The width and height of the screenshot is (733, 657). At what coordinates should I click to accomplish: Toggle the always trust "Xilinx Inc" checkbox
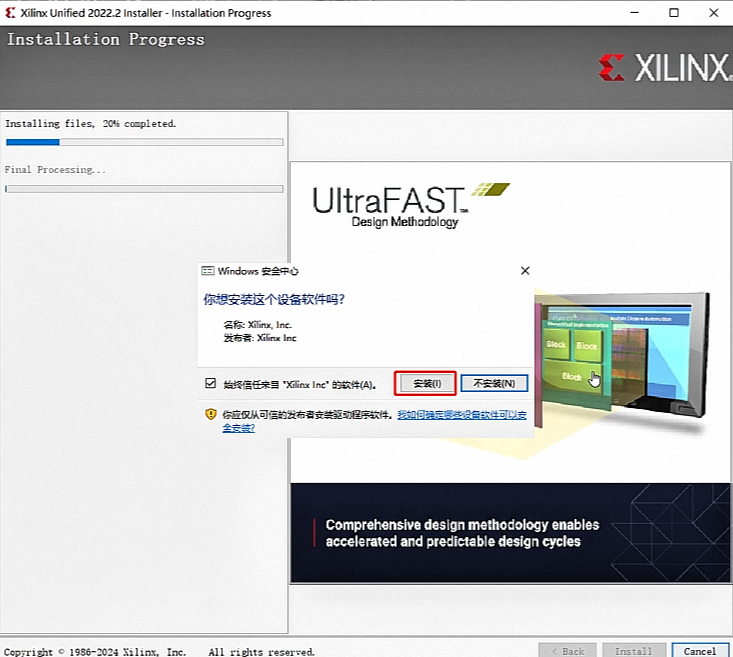[210, 383]
